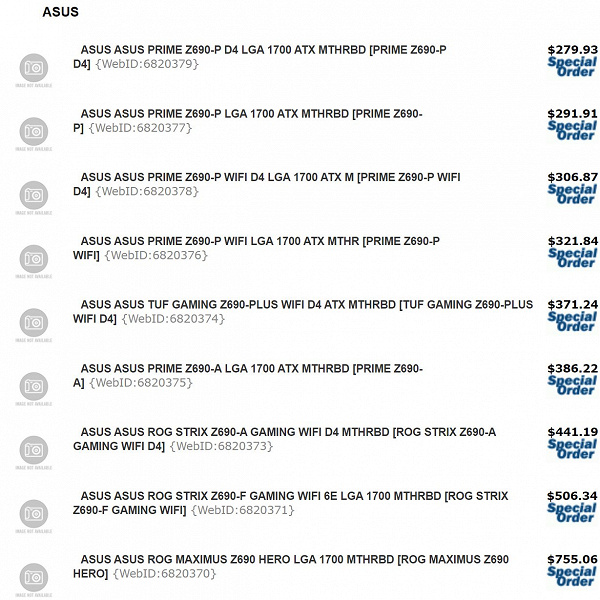Click Special Order badge under $441.19
The height and width of the screenshot is (600, 600).
[572, 449]
